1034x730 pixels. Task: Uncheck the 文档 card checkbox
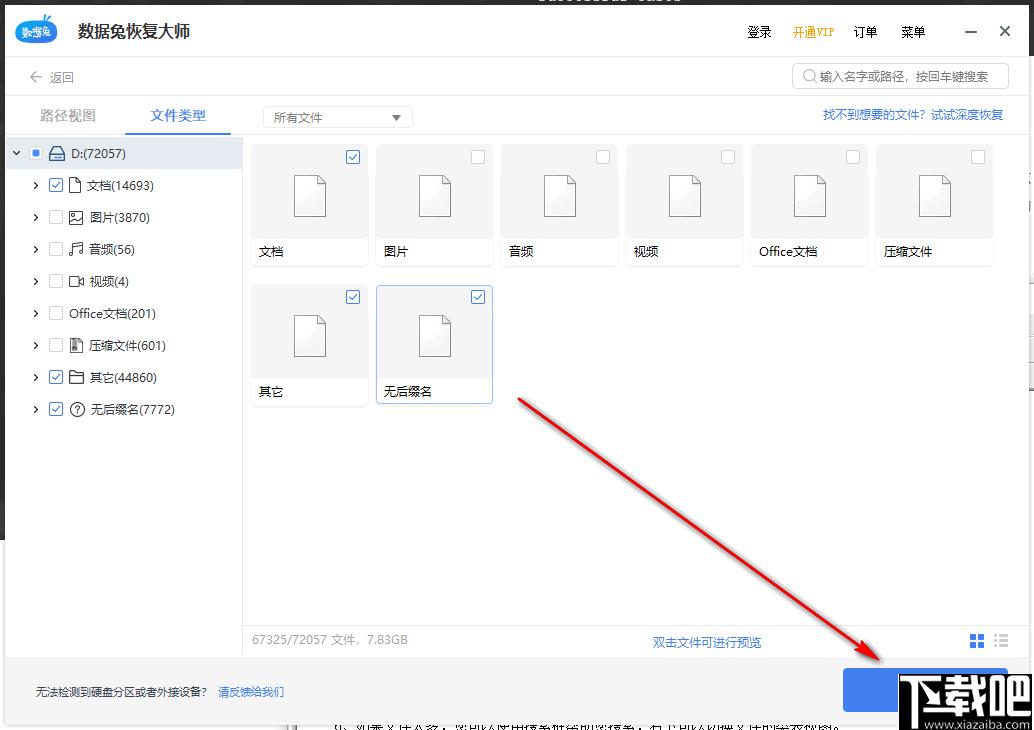[353, 157]
